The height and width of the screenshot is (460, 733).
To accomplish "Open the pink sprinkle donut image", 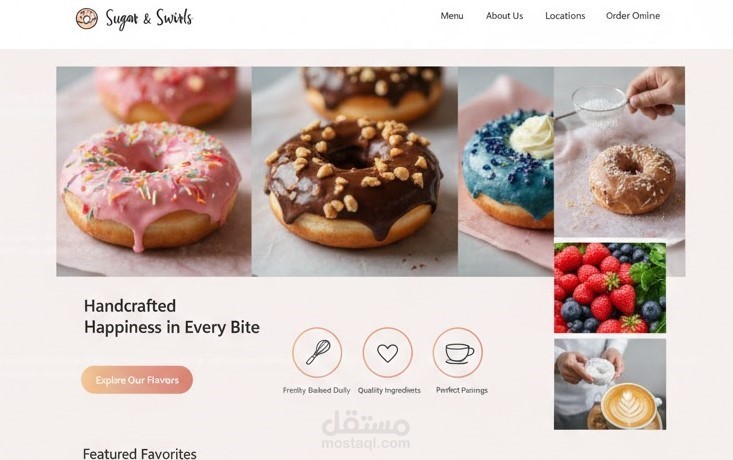I will pyautogui.click(x=154, y=171).
